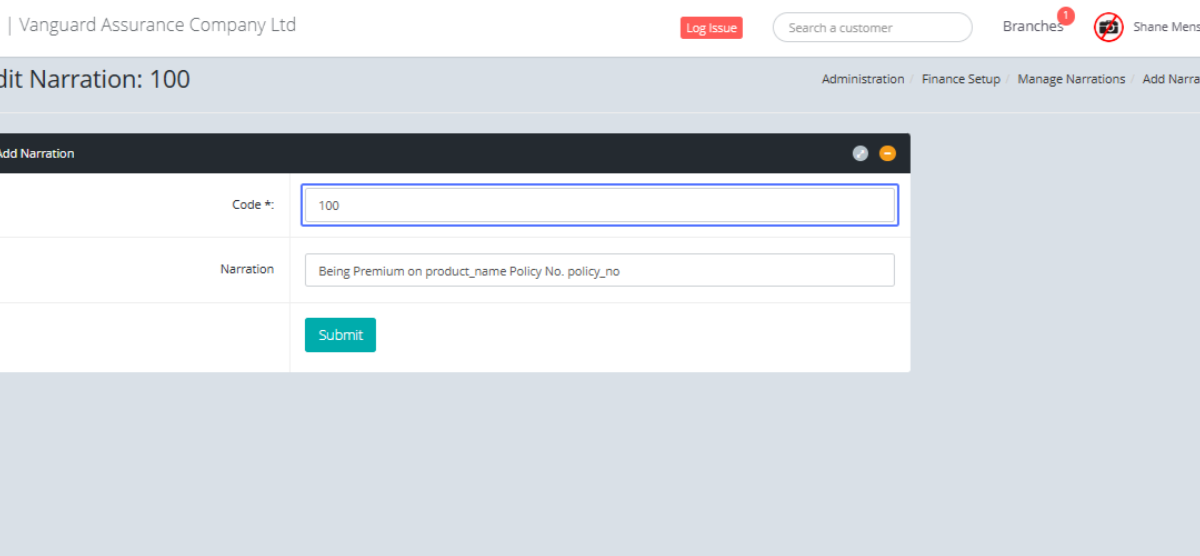Click the Add Narration panel header title
This screenshot has width=1200, height=556.
coord(36,154)
